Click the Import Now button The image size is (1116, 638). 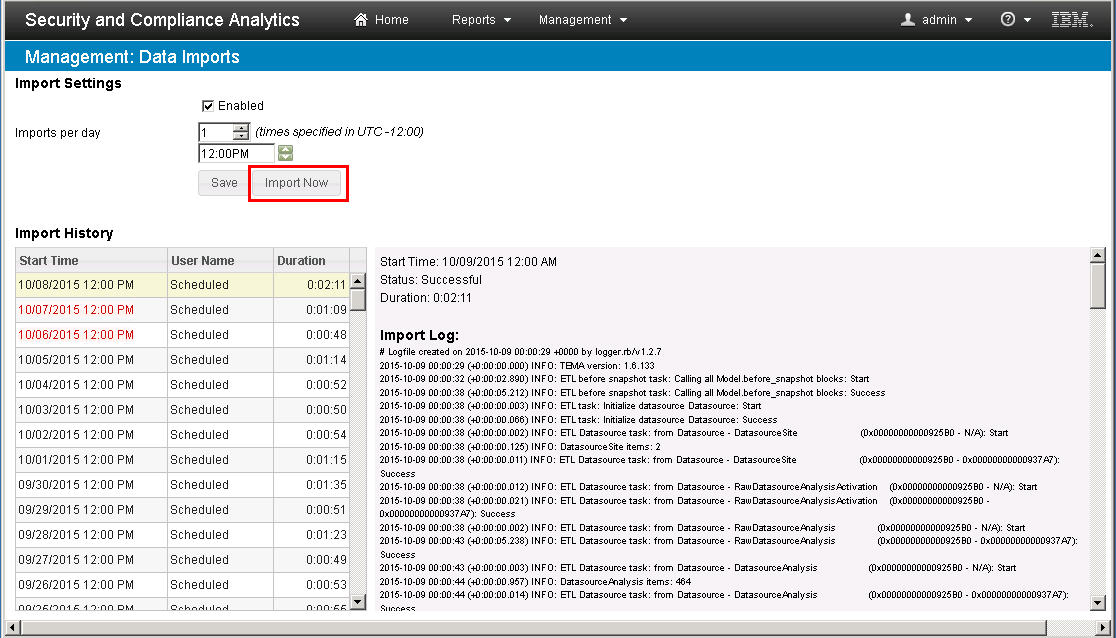point(296,183)
